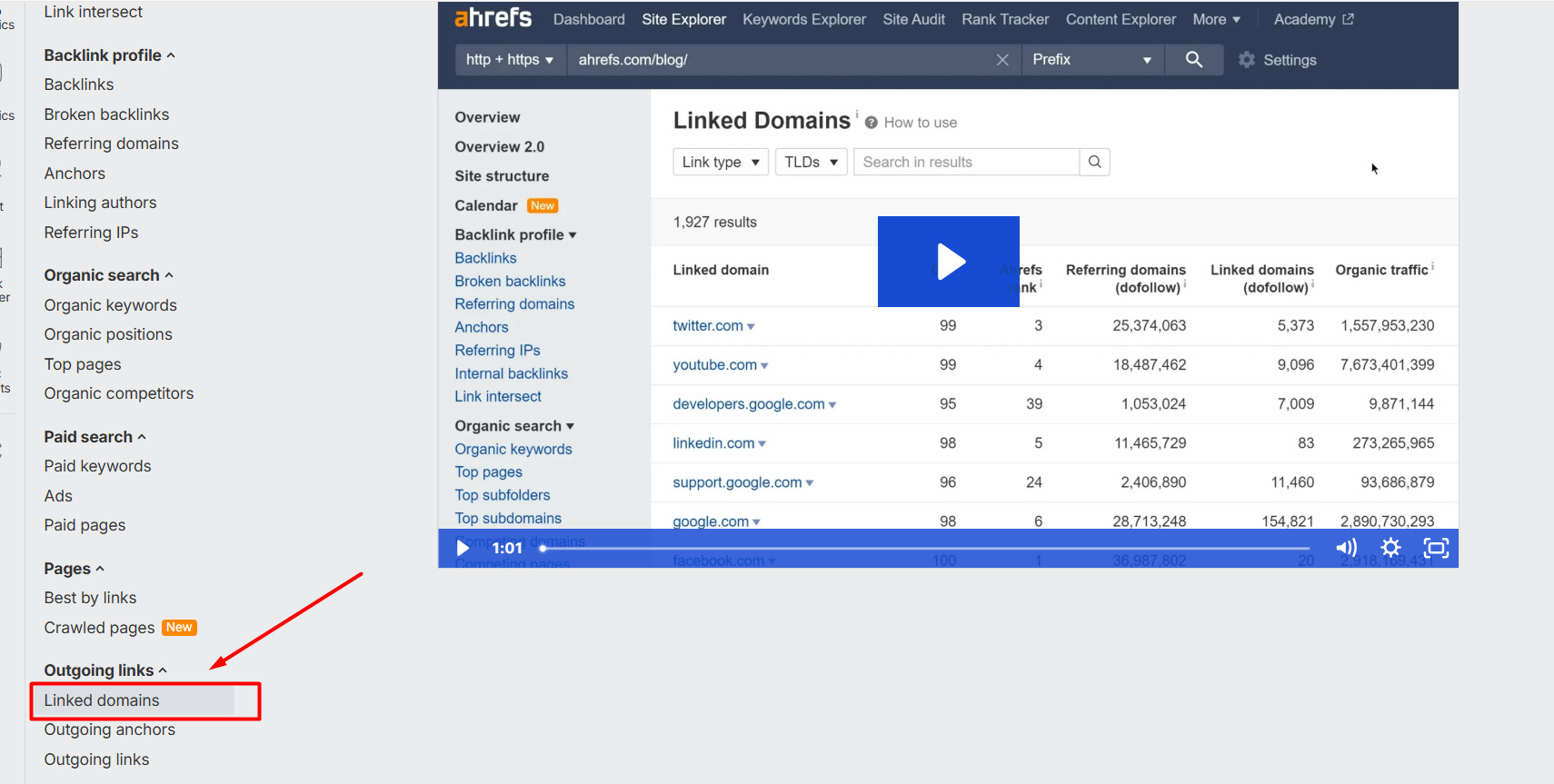Viewport: 1554px width, 784px height.
Task: Mute the video using the volume icon
Action: (x=1346, y=548)
